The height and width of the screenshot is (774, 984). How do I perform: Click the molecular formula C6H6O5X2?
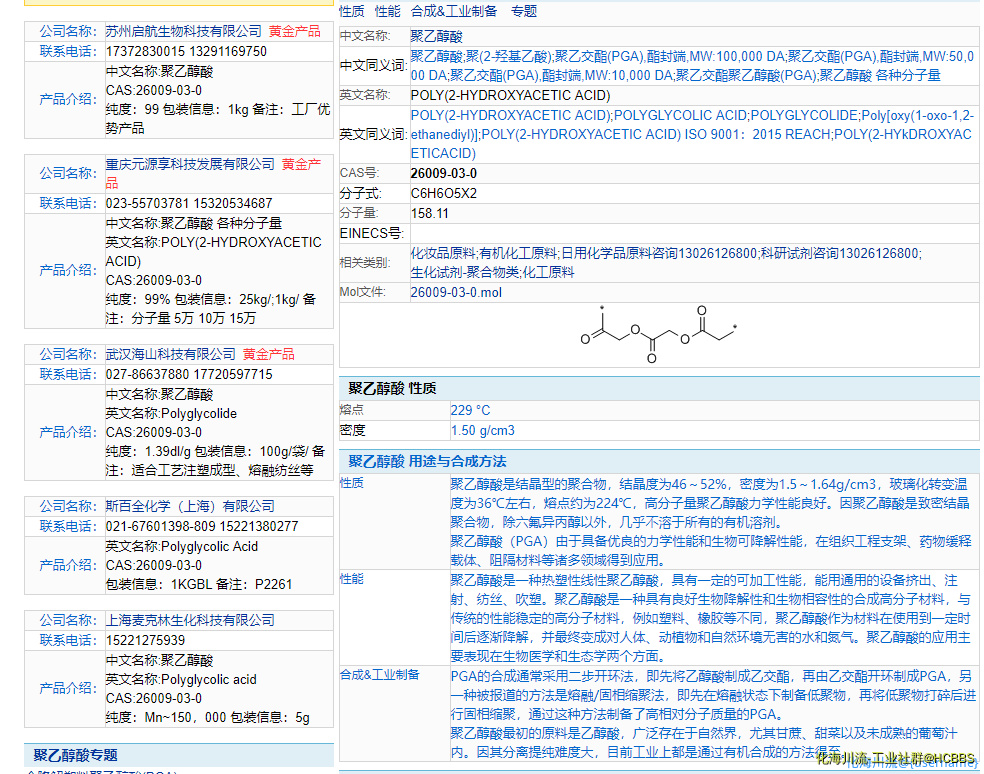444,193
